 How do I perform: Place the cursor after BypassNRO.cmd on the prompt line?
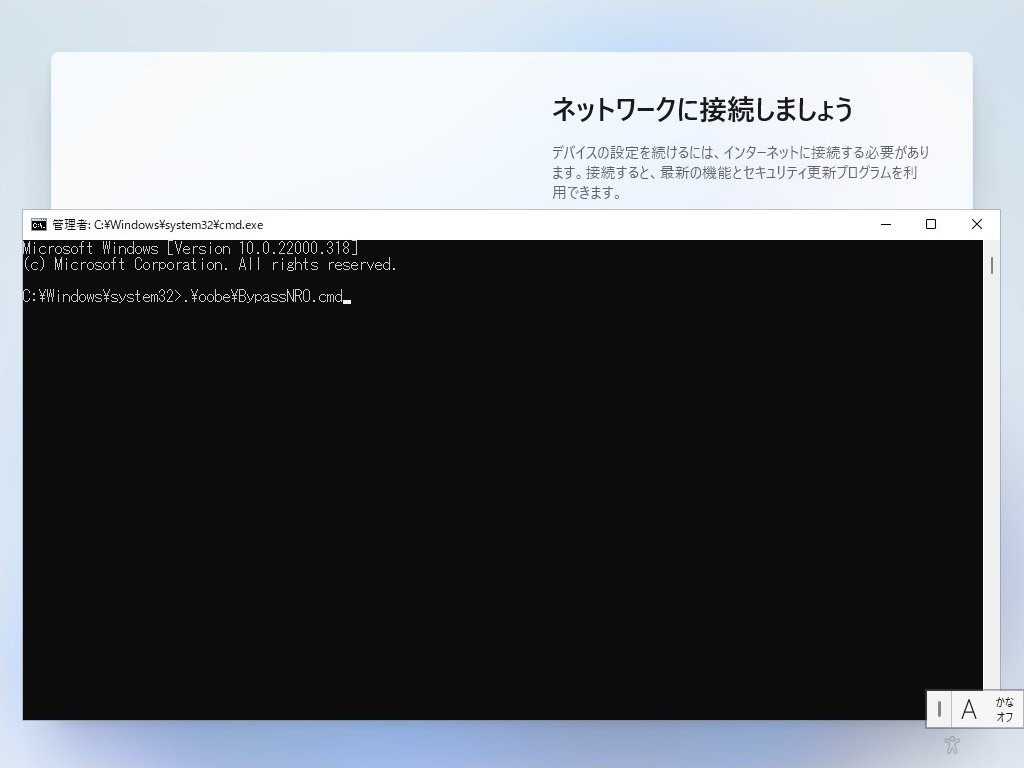(349, 297)
